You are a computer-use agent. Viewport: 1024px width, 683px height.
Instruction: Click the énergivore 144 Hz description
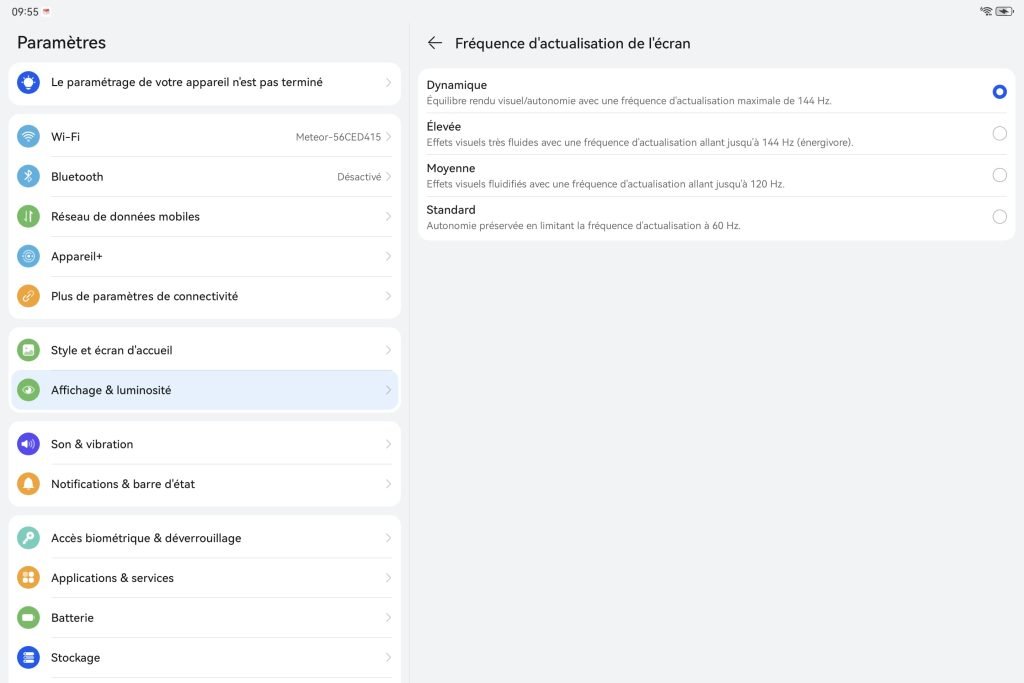(640, 142)
